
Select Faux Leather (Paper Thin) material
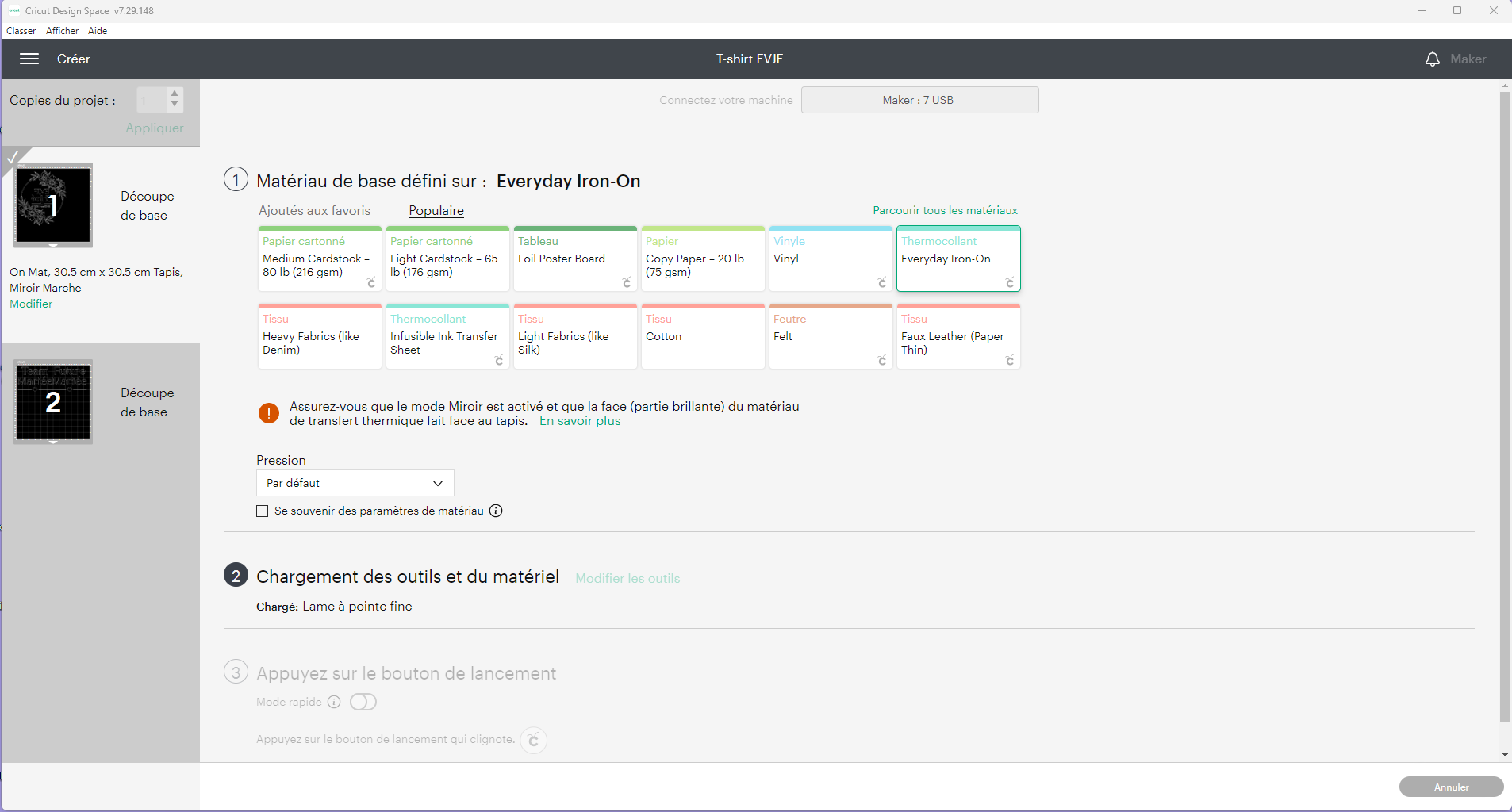pos(958,337)
